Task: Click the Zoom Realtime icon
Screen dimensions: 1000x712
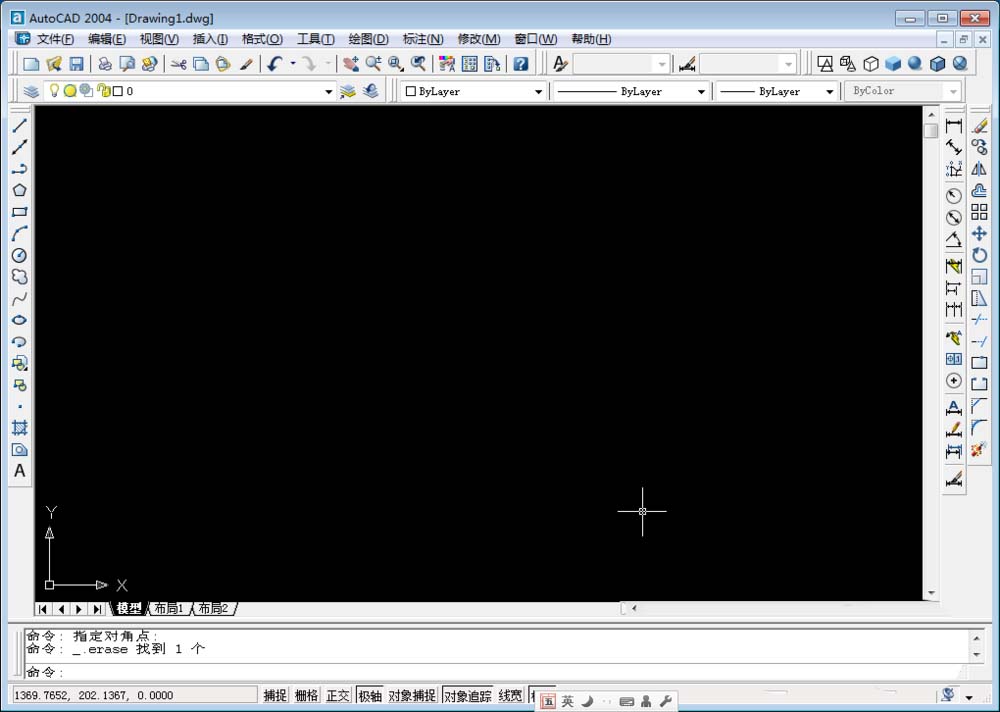Action: 373,64
